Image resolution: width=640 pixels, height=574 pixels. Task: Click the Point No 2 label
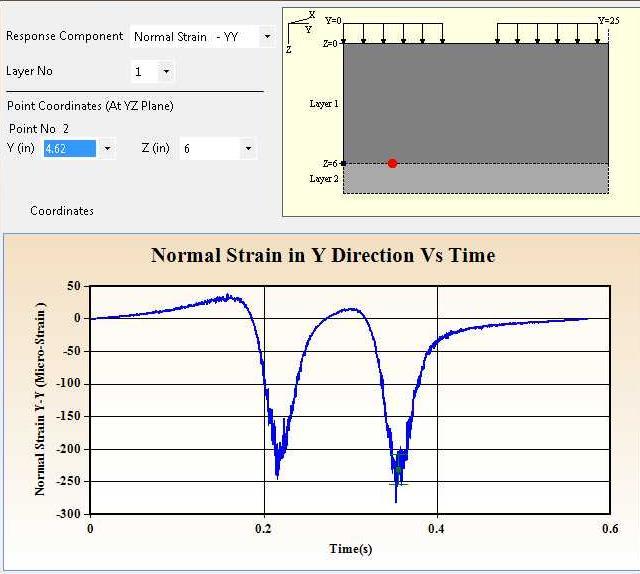click(x=39, y=129)
